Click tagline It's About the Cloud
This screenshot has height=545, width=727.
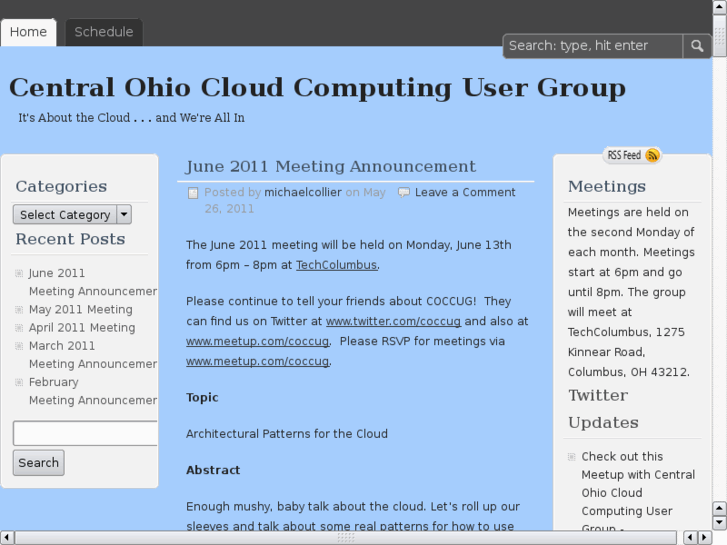click(131, 118)
